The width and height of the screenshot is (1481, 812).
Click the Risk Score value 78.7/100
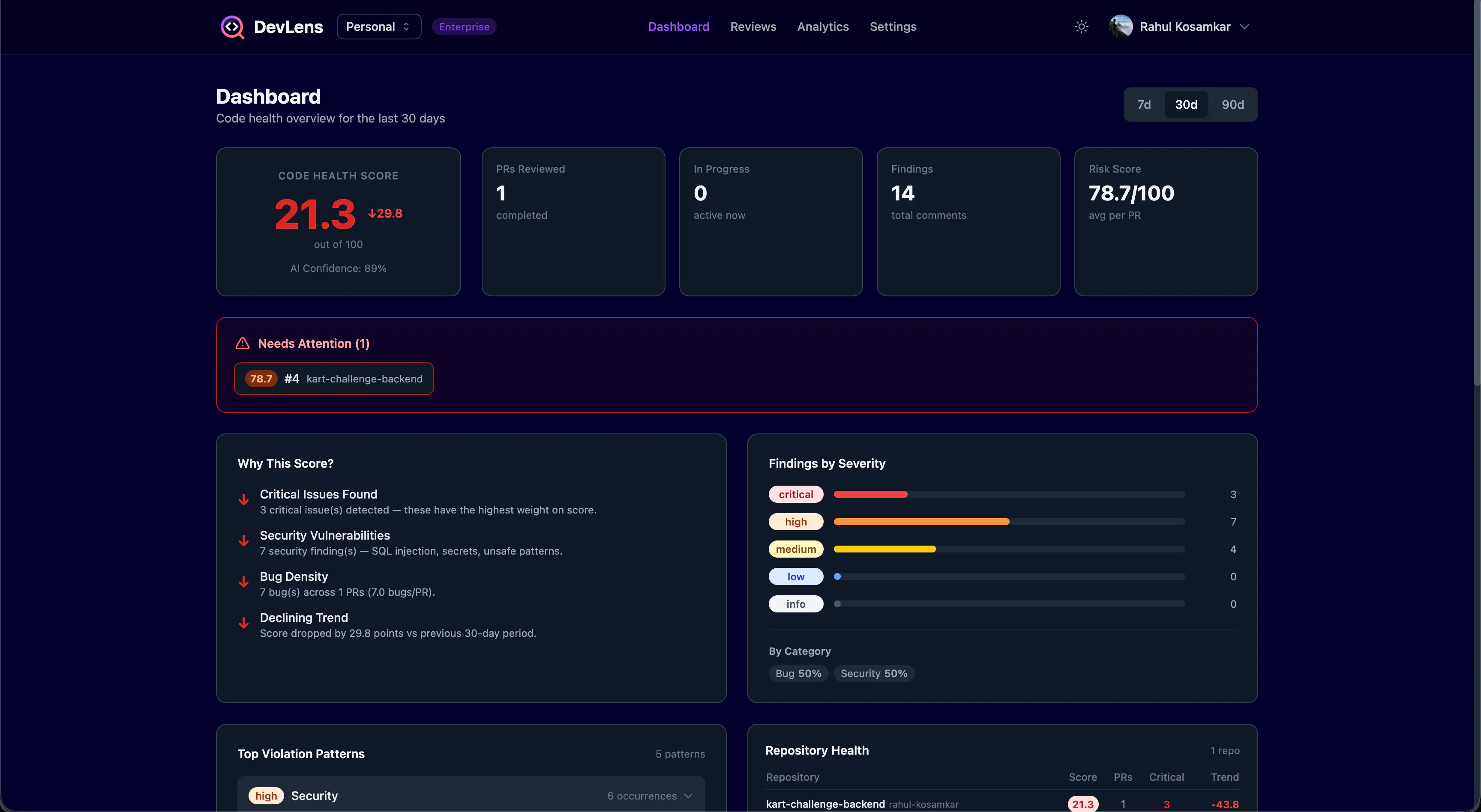1131,193
